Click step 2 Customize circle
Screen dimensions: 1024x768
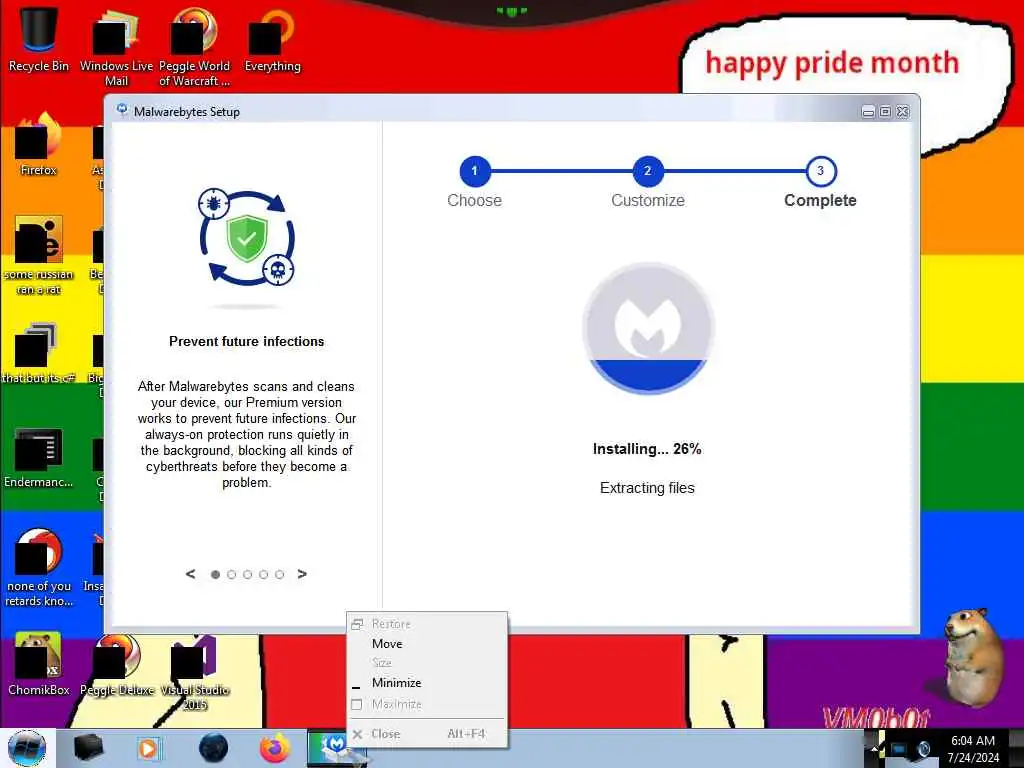[x=648, y=171]
